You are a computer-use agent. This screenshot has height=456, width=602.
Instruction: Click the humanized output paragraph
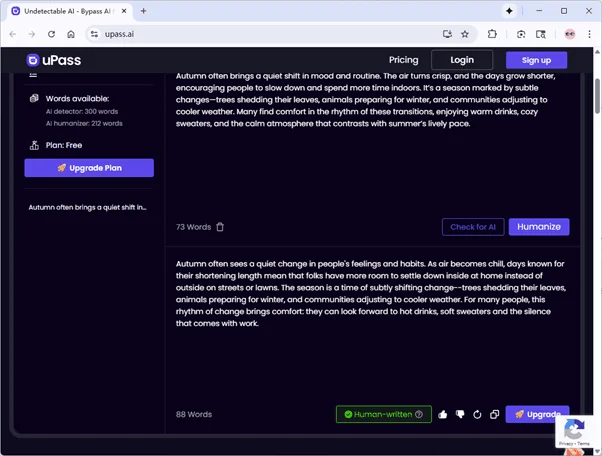371,294
